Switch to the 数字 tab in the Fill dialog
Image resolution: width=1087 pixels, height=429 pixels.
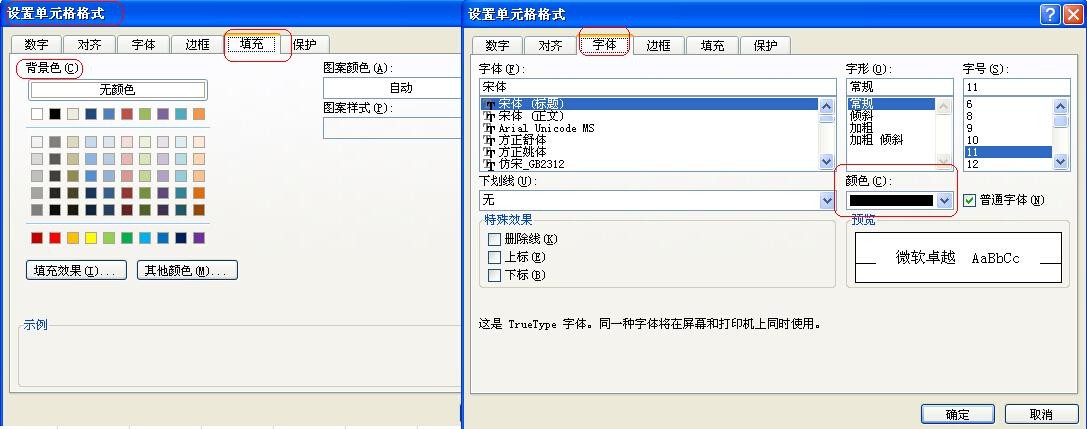click(37, 44)
